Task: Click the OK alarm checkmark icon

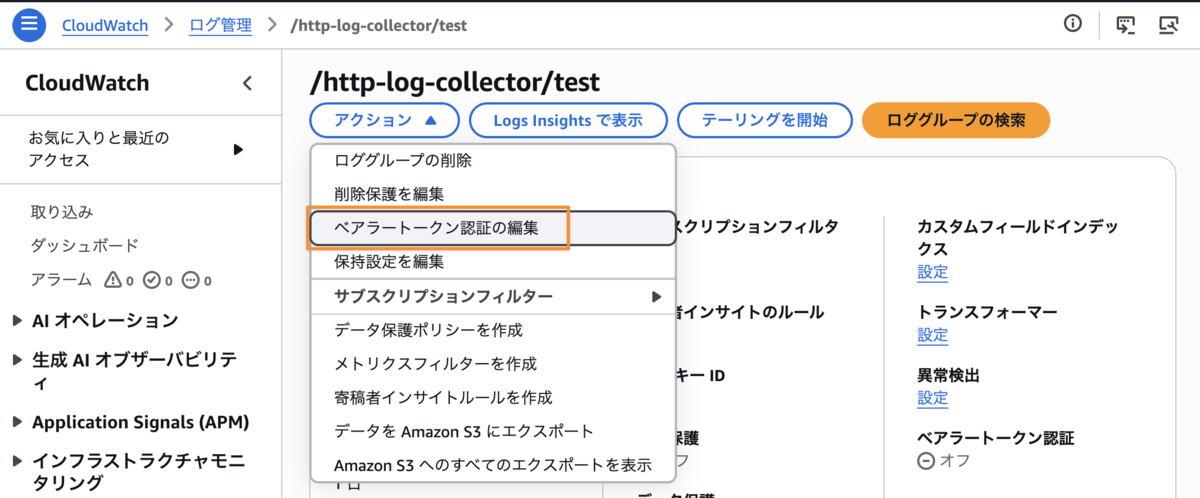Action: pos(152,280)
